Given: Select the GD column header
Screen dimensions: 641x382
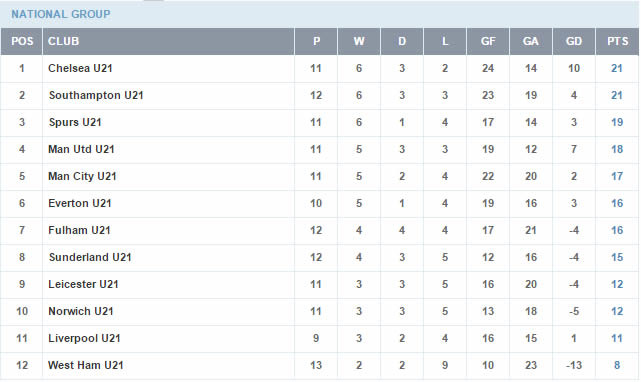Looking at the screenshot, I should click(x=574, y=41).
